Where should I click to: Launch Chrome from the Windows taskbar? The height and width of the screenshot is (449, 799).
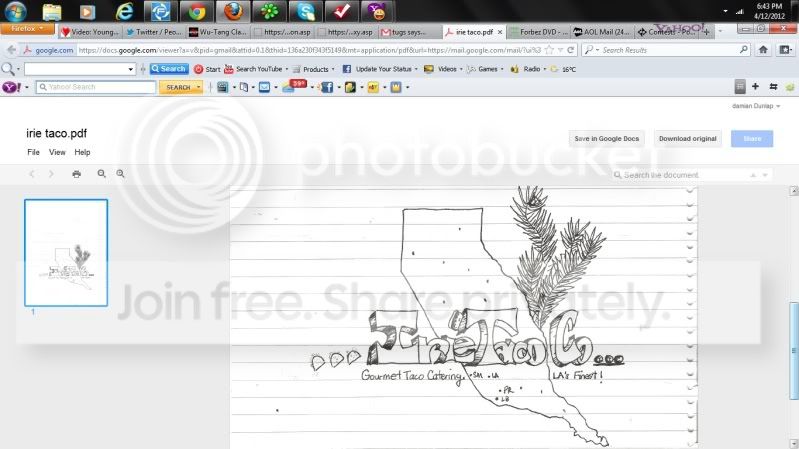click(x=197, y=11)
